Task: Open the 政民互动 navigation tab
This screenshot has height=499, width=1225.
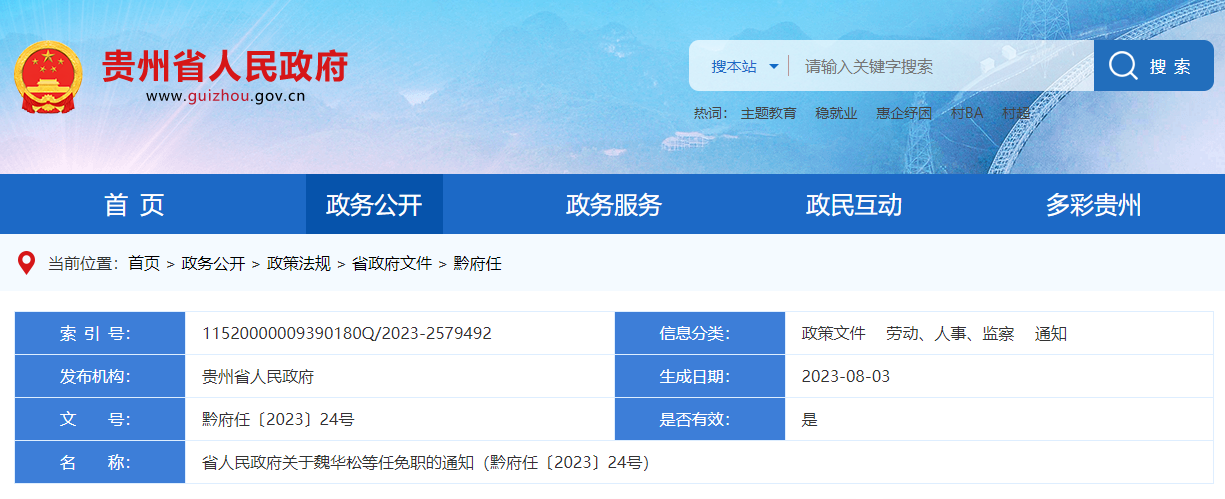Action: point(854,205)
